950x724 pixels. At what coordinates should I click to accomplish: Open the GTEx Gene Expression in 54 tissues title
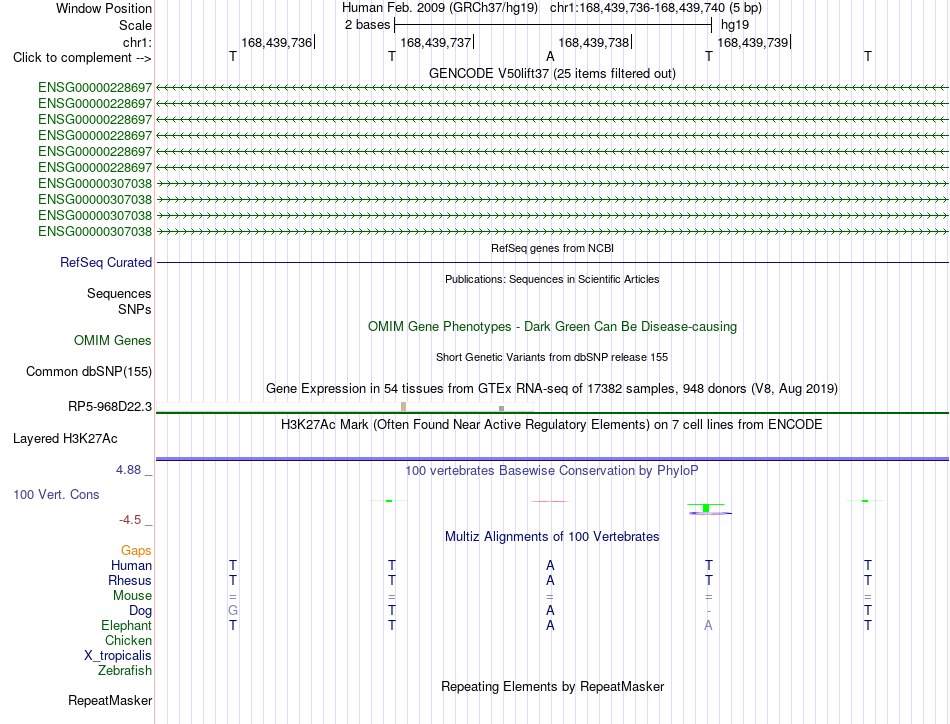pos(552,388)
